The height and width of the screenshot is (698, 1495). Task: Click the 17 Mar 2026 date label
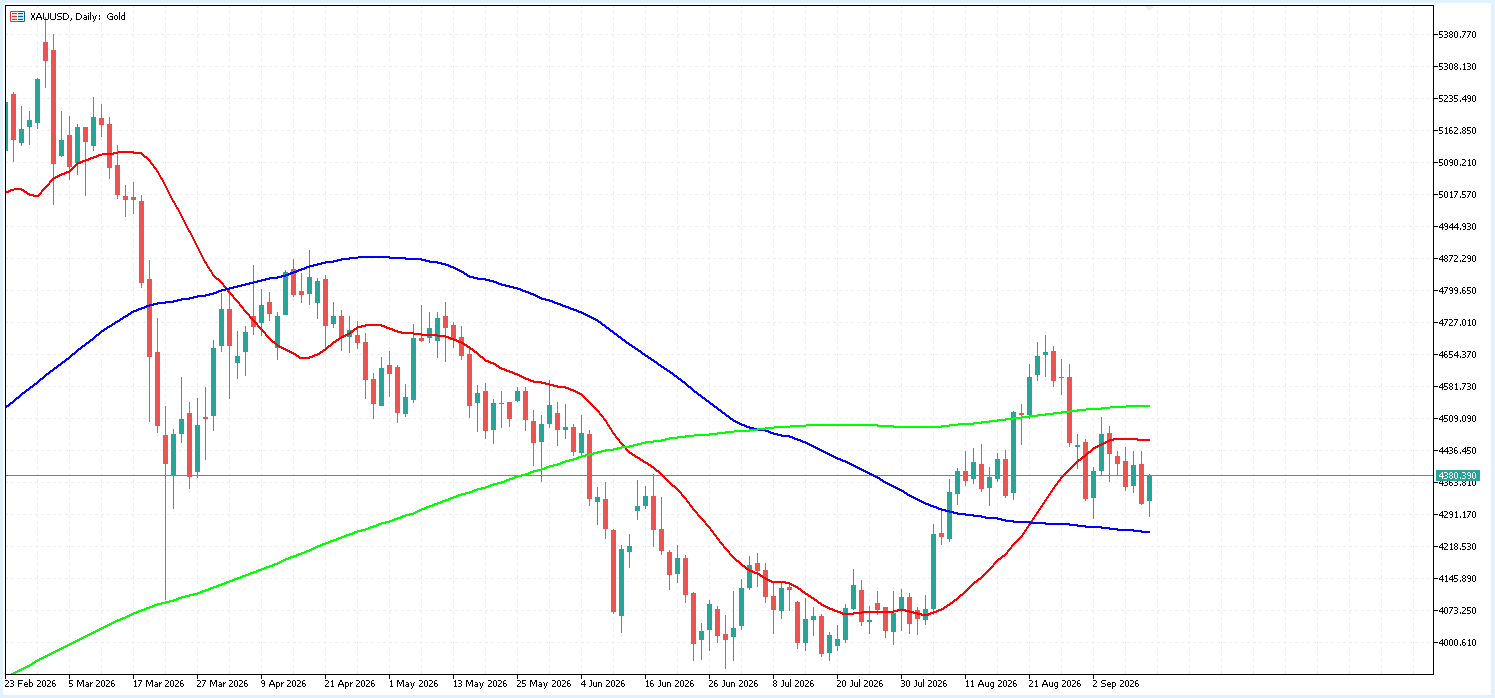click(158, 685)
